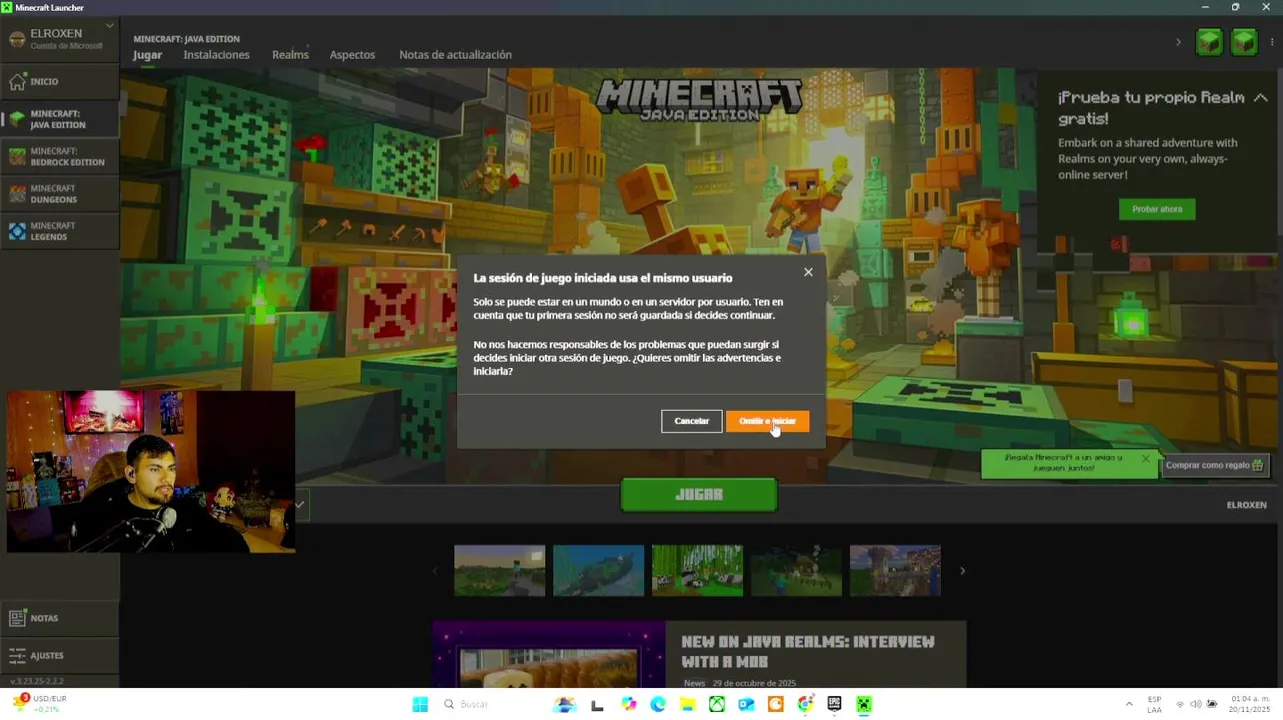Click Cancelar in the session warning dialog
Image resolution: width=1283 pixels, height=720 pixels.
(x=691, y=421)
